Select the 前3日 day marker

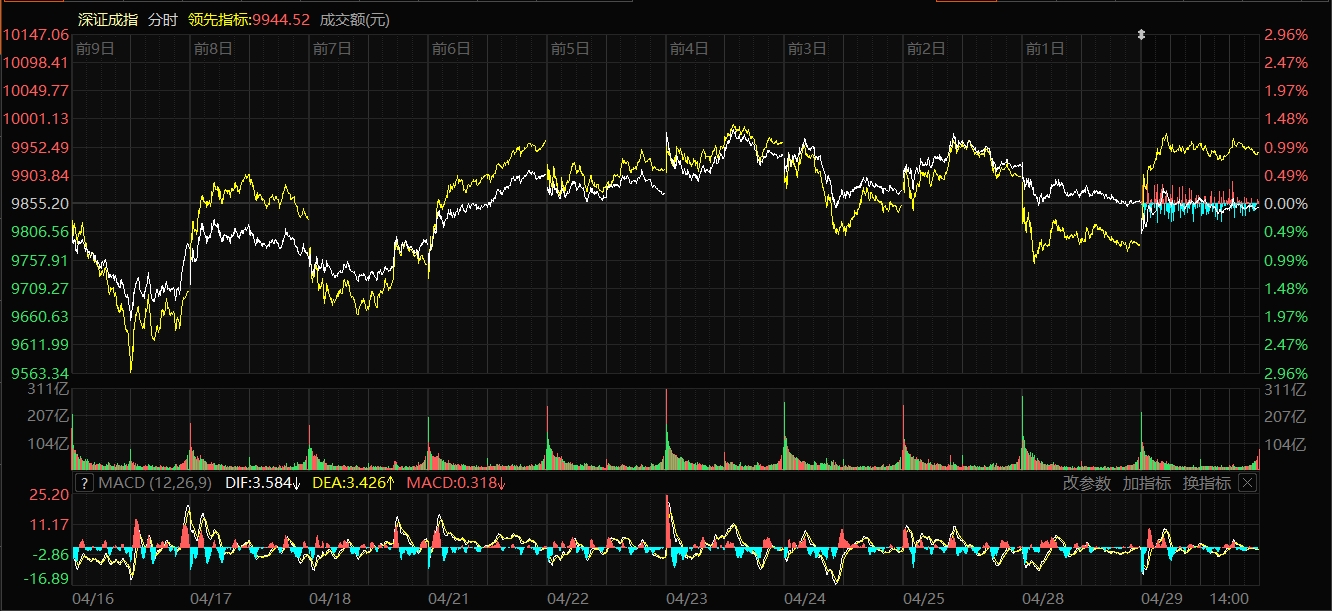[807, 48]
